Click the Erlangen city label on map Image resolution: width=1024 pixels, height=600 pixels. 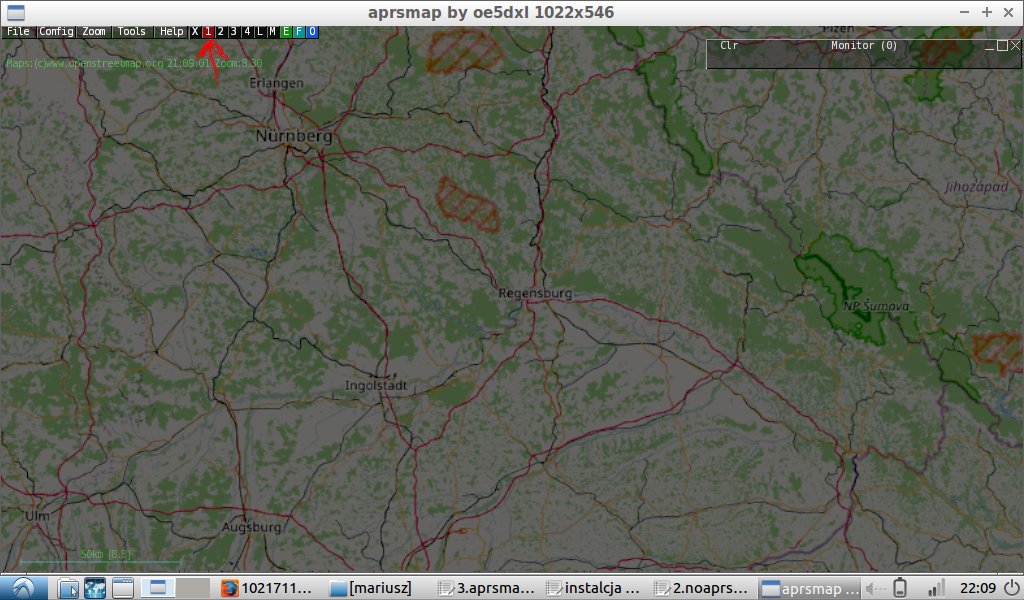[276, 83]
